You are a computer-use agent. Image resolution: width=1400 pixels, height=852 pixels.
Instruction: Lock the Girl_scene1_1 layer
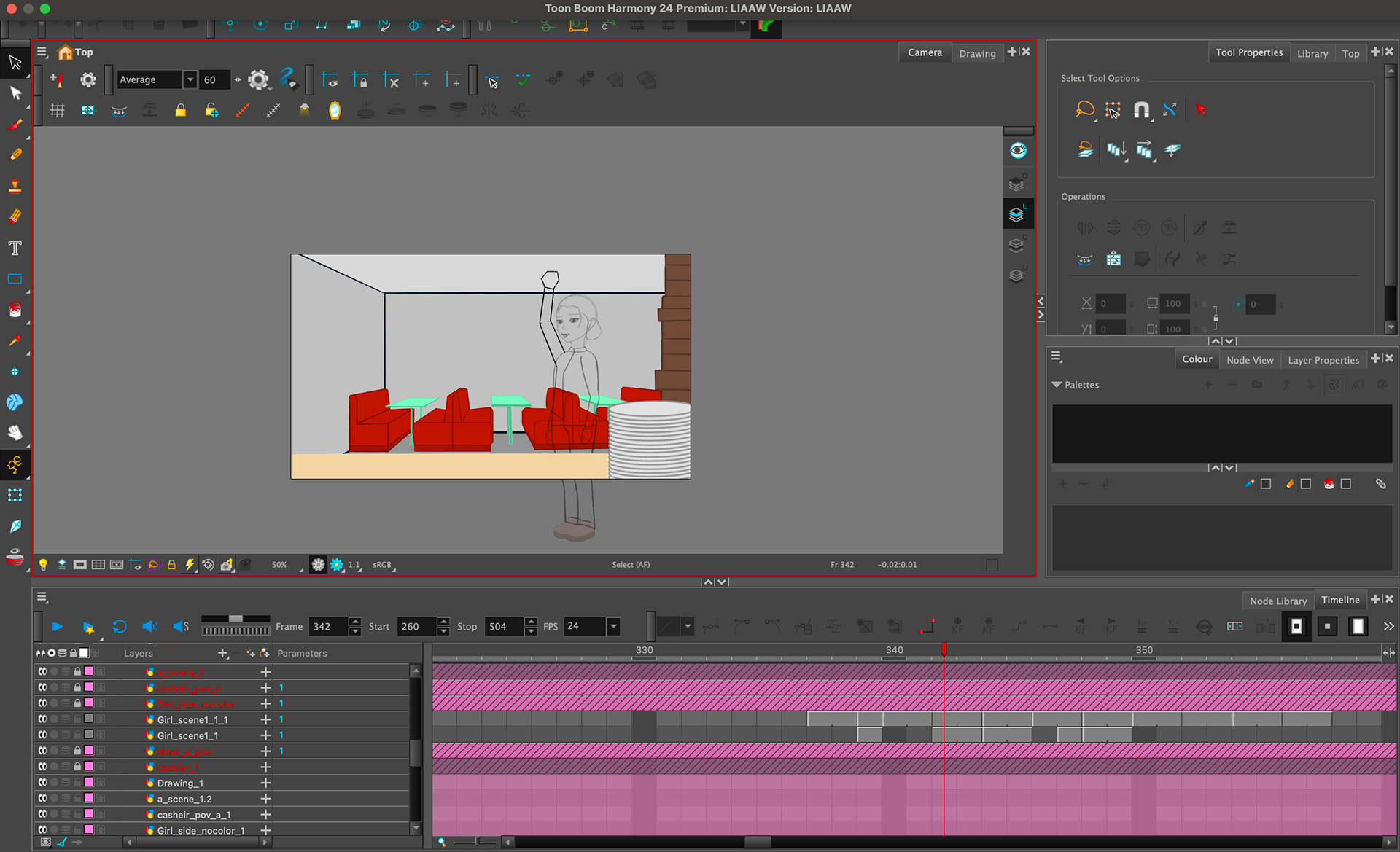click(x=77, y=735)
